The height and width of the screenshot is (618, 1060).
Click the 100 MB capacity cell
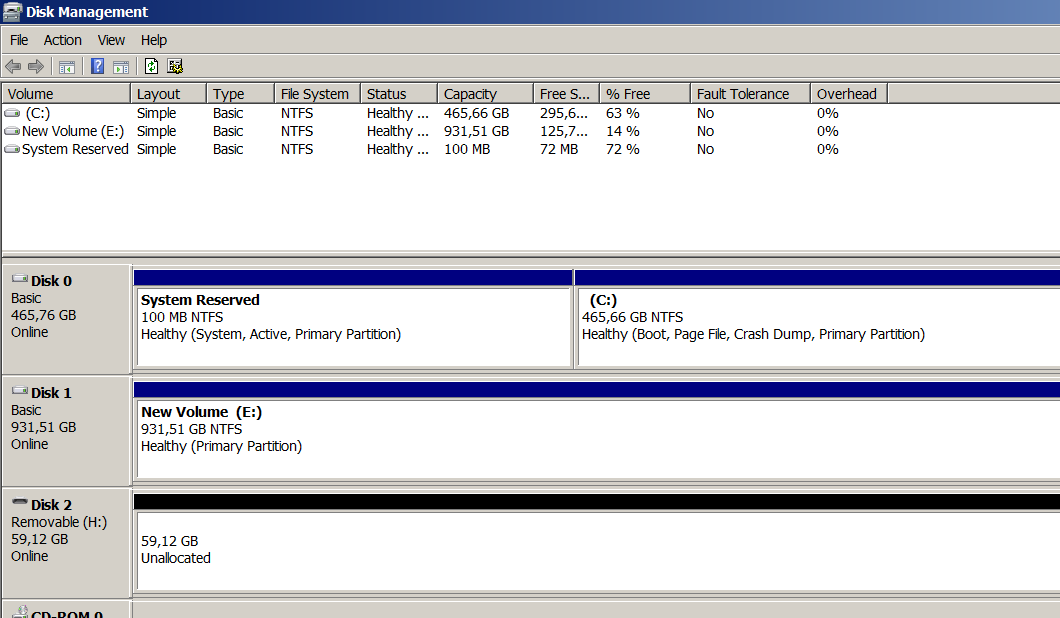point(467,149)
